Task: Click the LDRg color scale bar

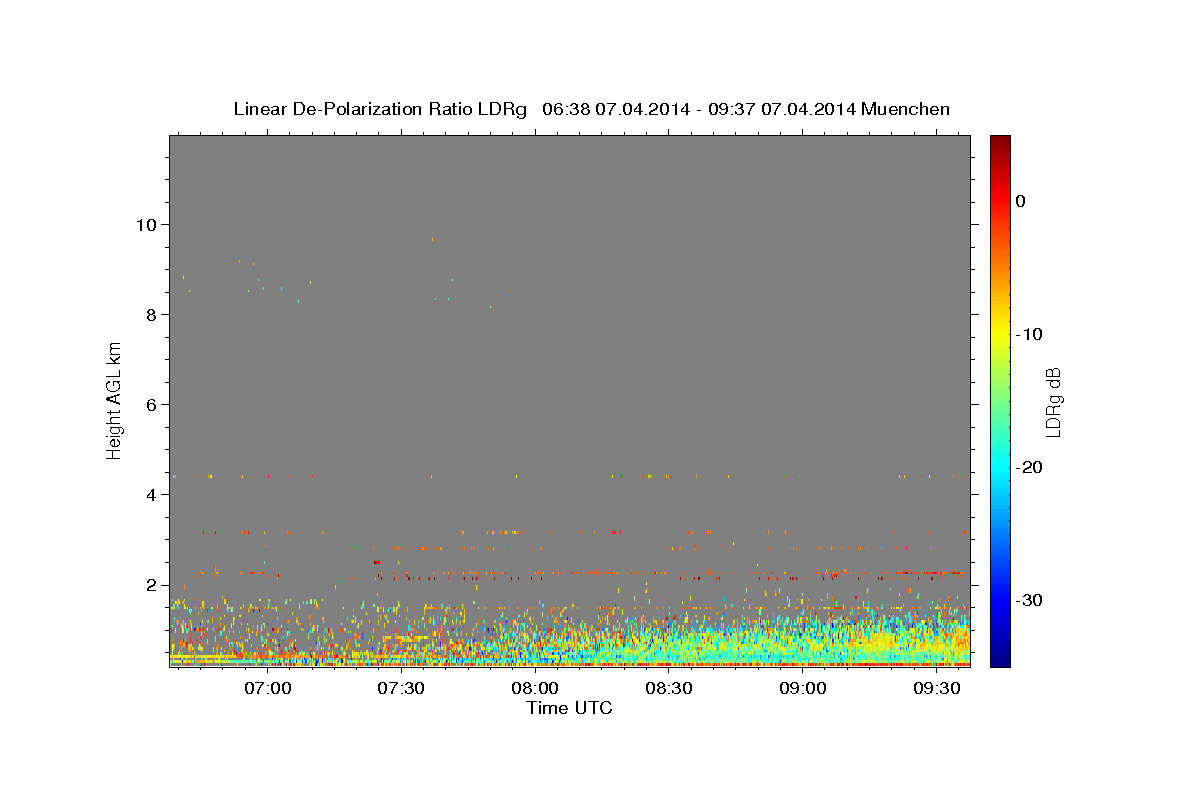Action: pyautogui.click(x=1000, y=401)
